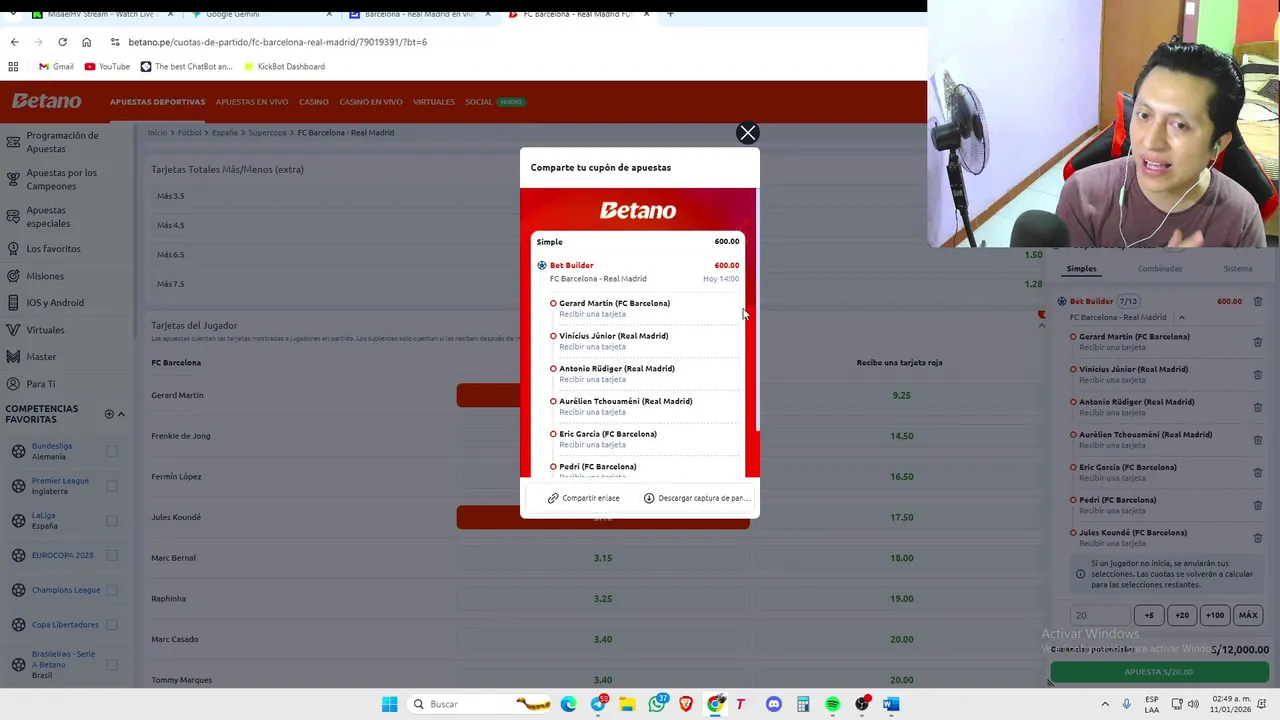Screen dimensions: 1280x720
Task: Collapse Tarjetas del Jugador market arrow
Action: 1041,325
